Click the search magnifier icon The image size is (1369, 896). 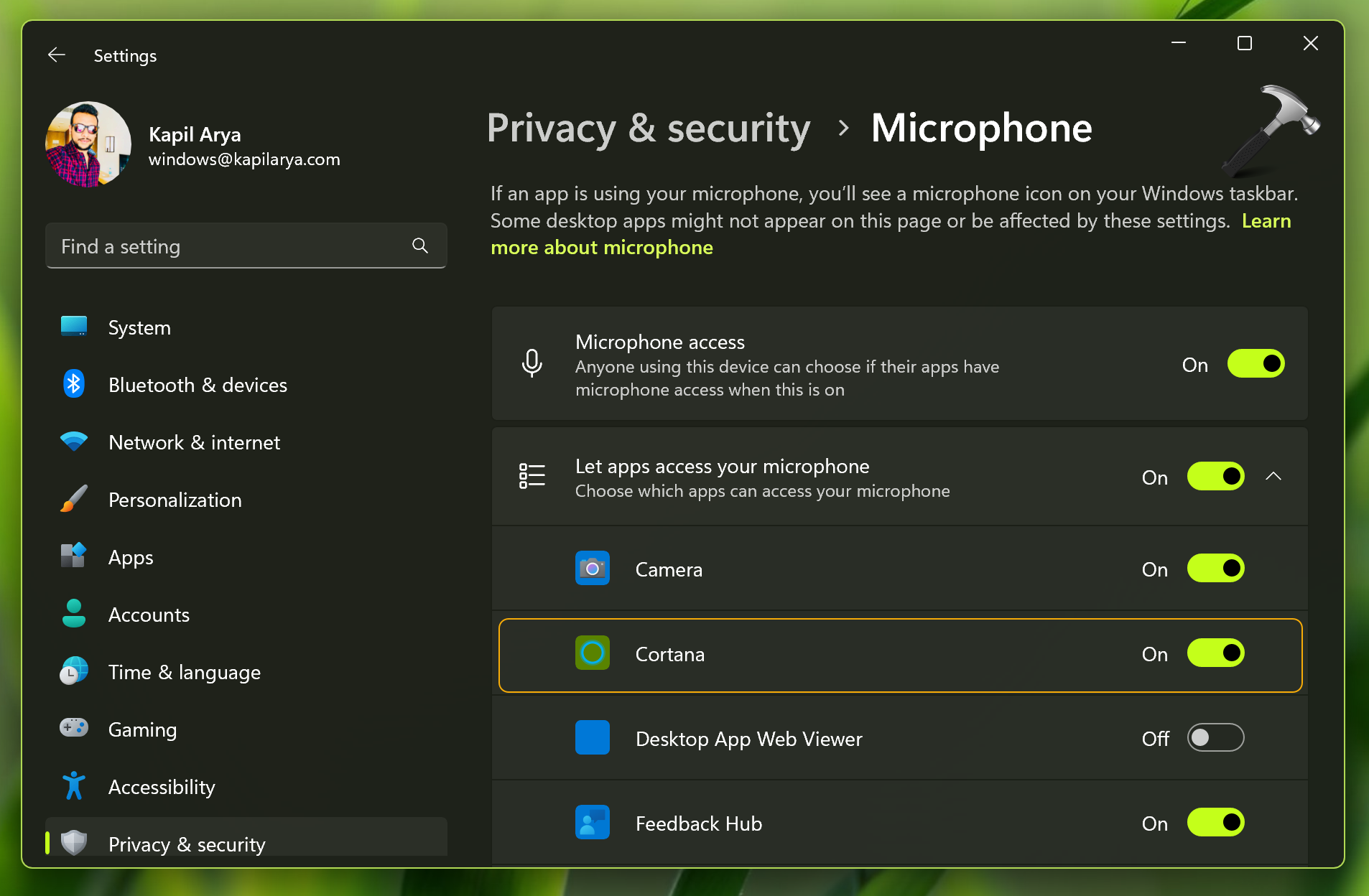420,246
